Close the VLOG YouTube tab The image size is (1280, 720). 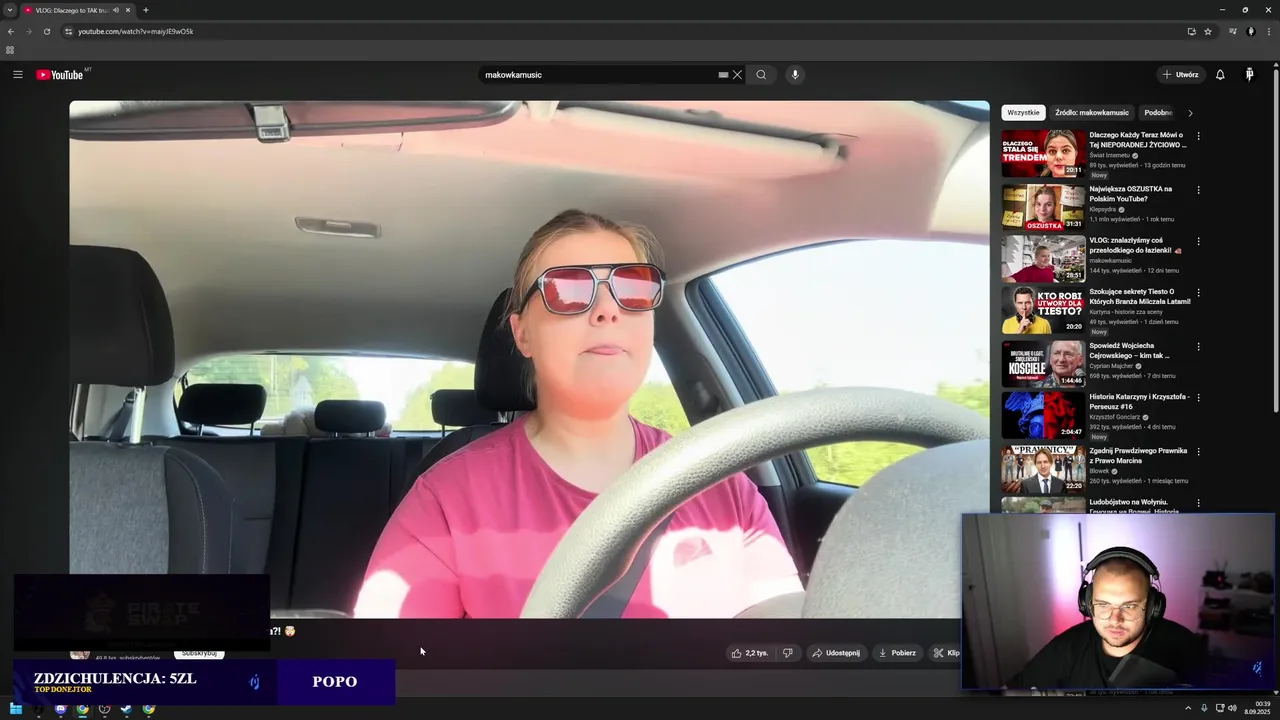click(128, 10)
